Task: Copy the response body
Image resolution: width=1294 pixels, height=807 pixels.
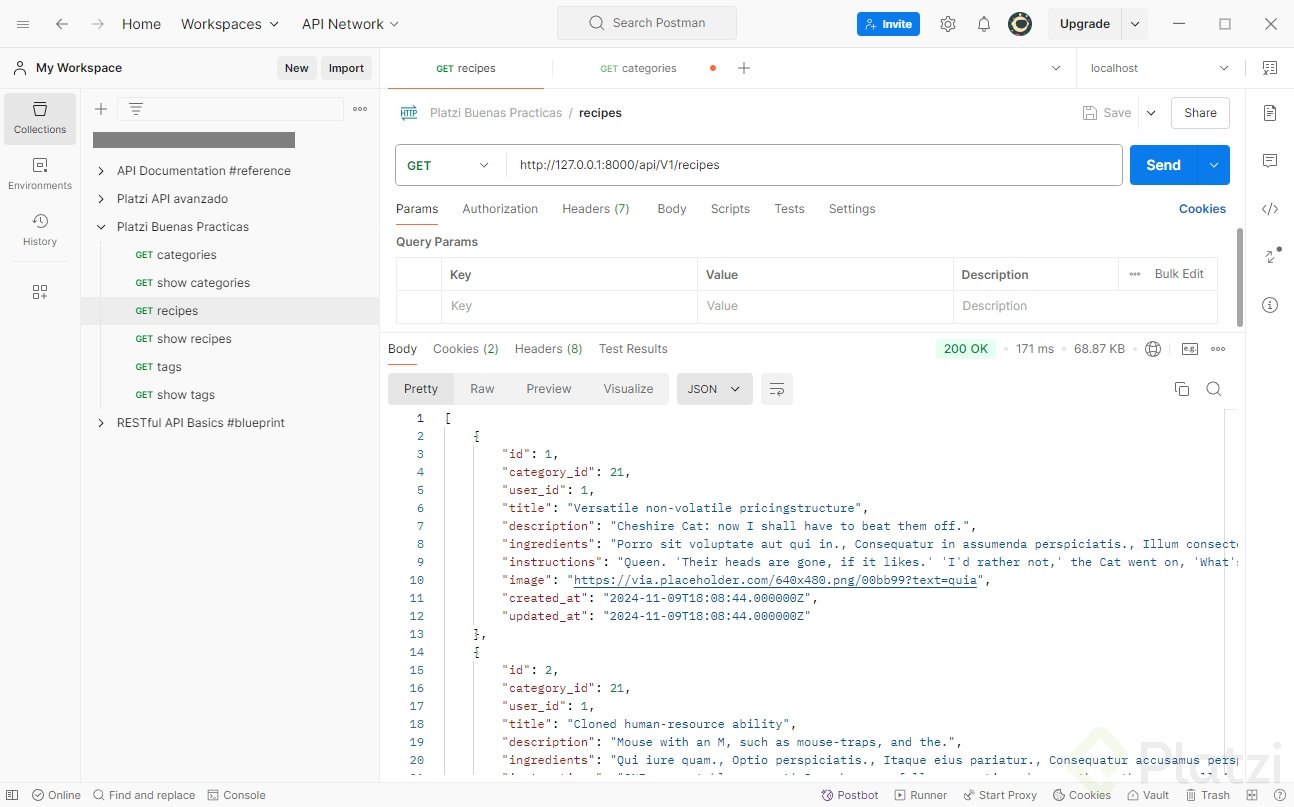Action: [1182, 389]
